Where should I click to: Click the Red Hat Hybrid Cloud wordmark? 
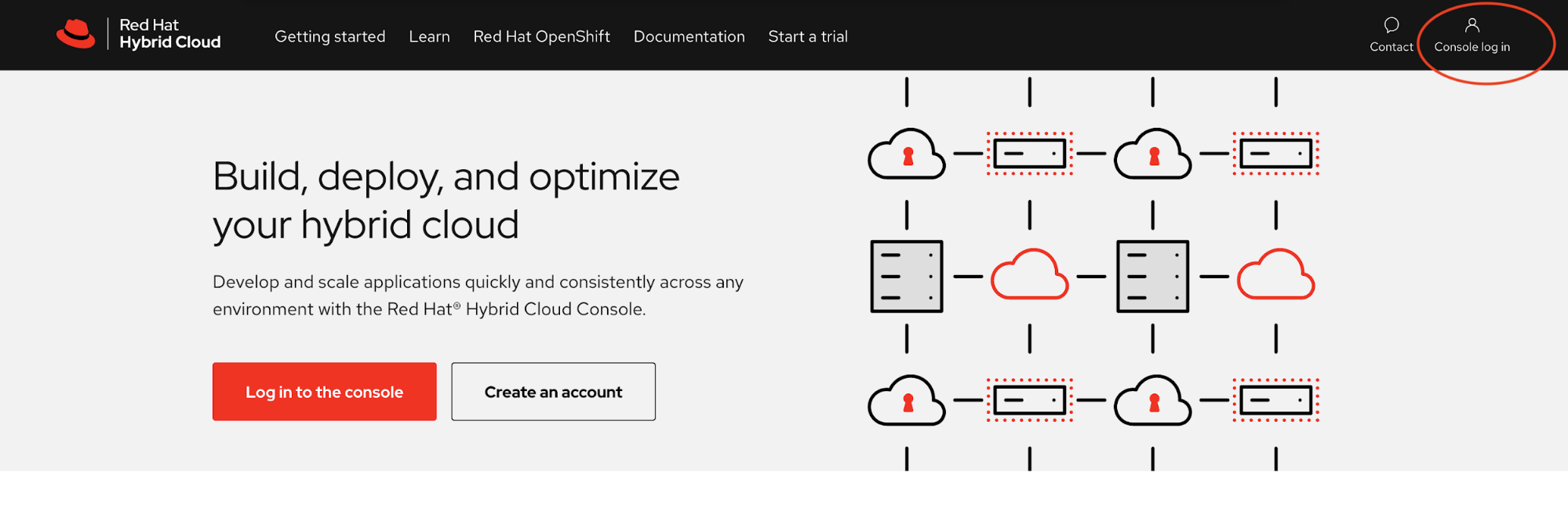(169, 34)
